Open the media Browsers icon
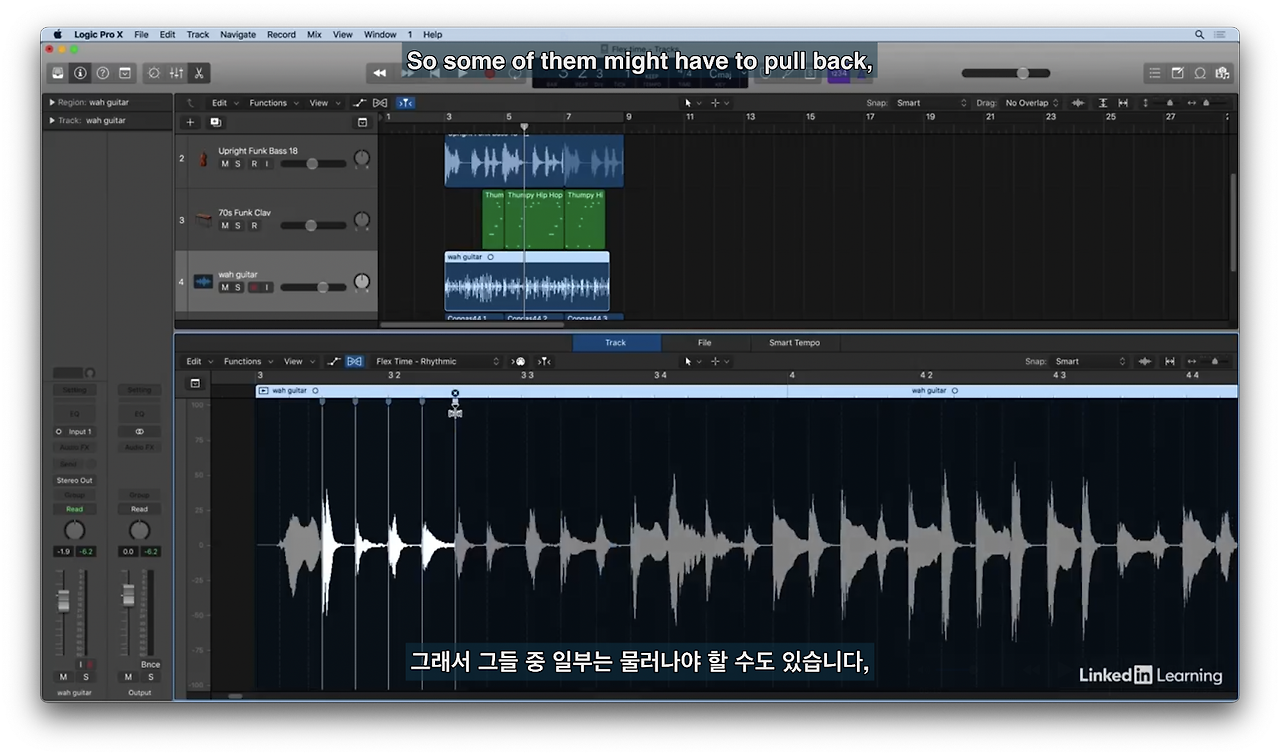Screen dimensions: 1280x756 coord(1222,73)
